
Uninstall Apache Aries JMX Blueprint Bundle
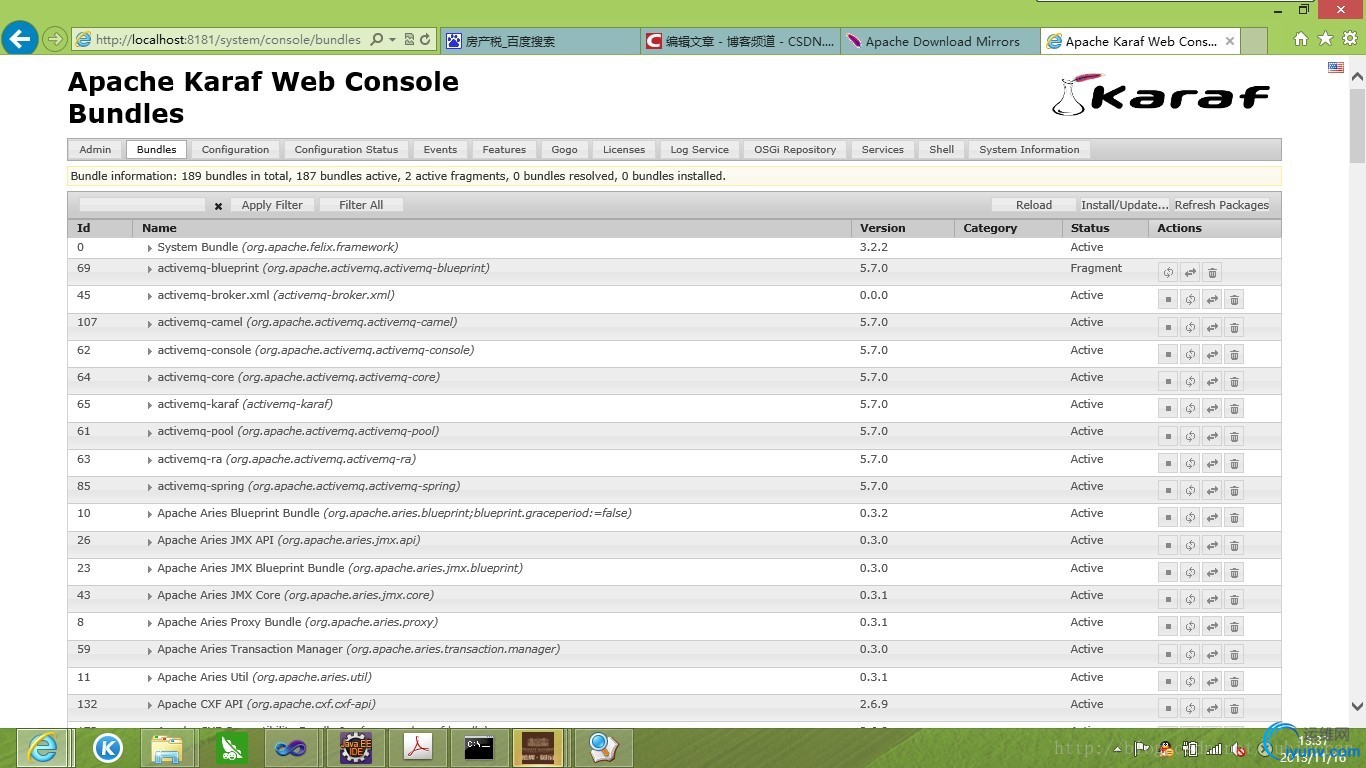[x=1234, y=572]
